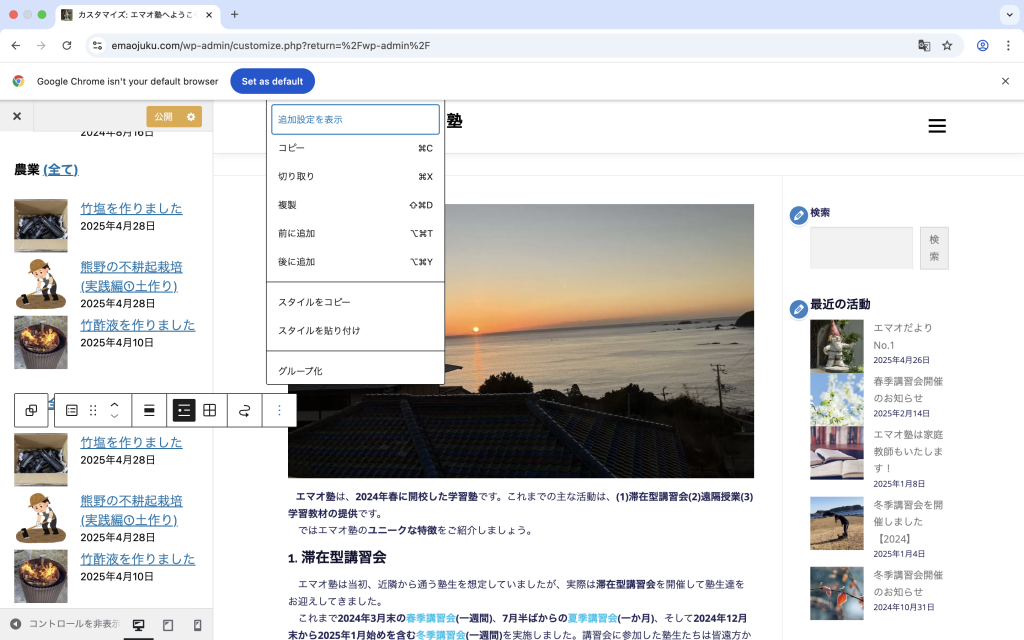Dismiss the default browser notification bar
The image size is (1024, 640).
click(1005, 81)
